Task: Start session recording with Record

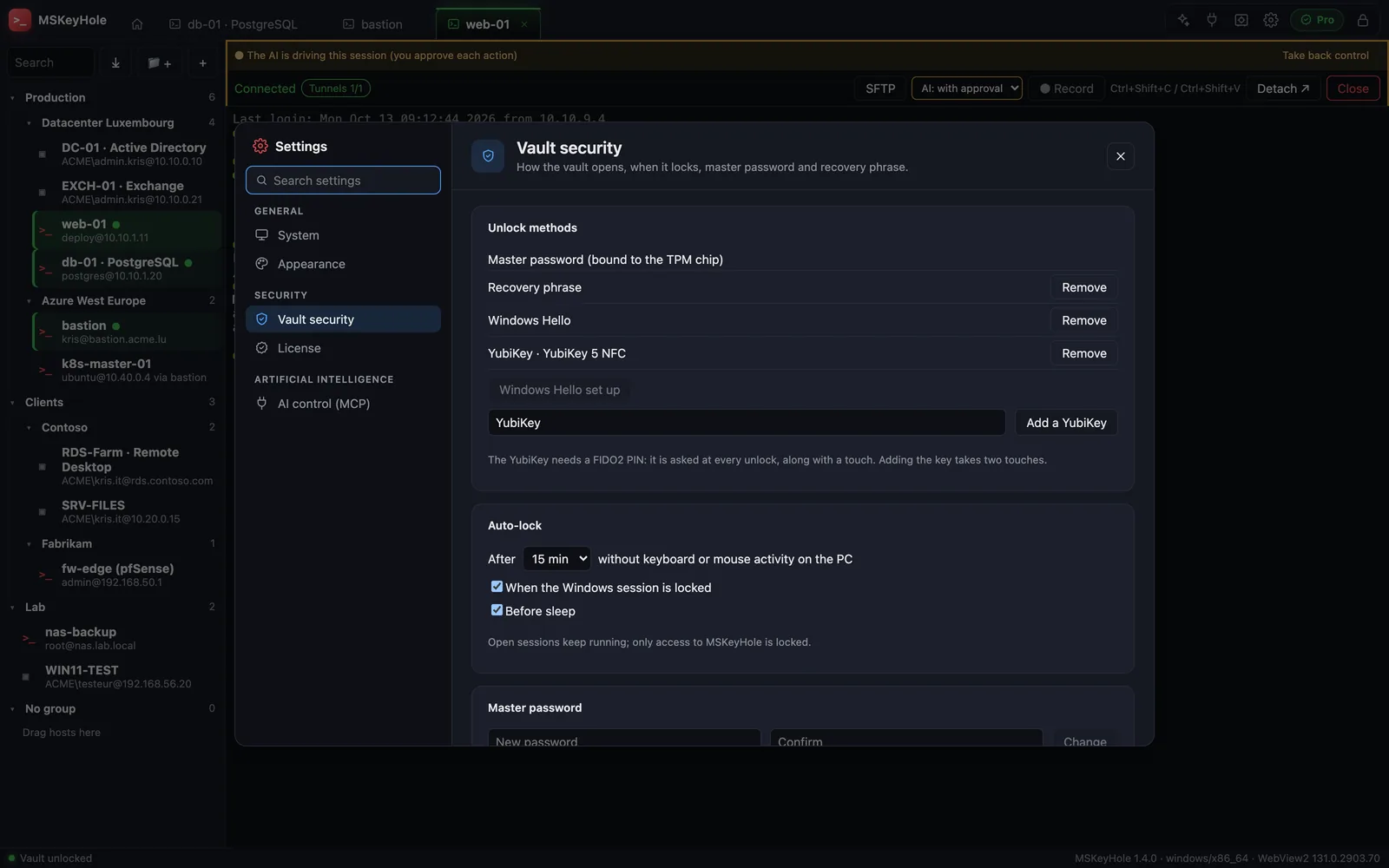Action: [1067, 89]
